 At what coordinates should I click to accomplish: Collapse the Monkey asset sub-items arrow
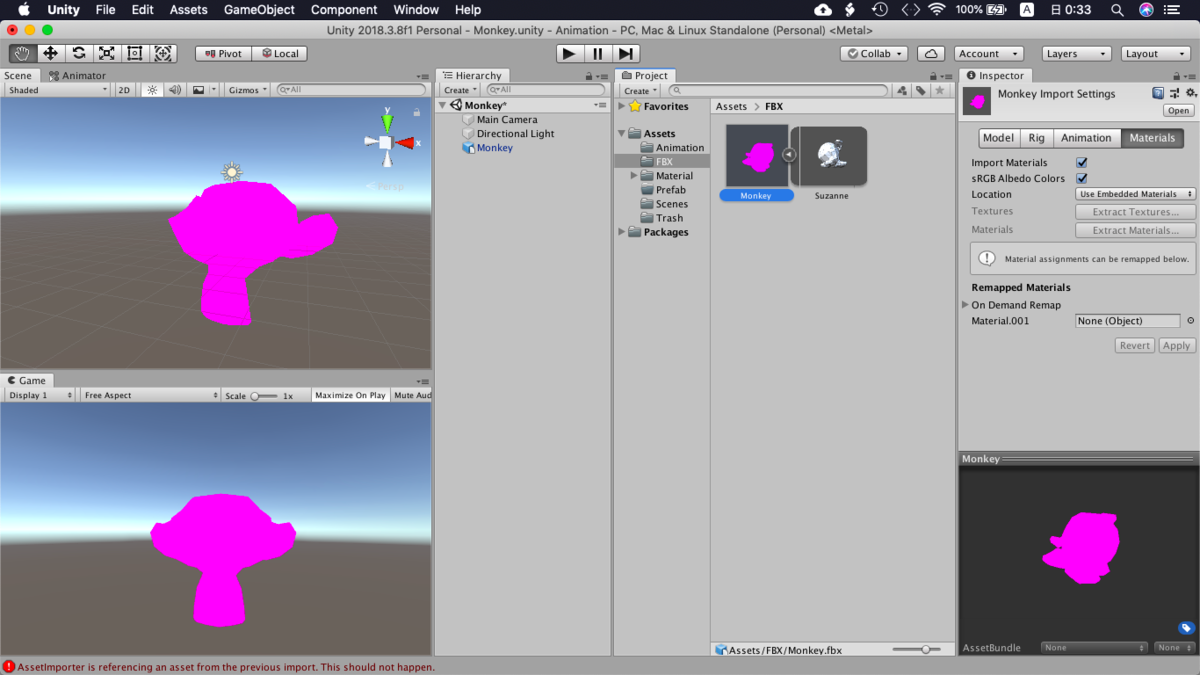(789, 155)
